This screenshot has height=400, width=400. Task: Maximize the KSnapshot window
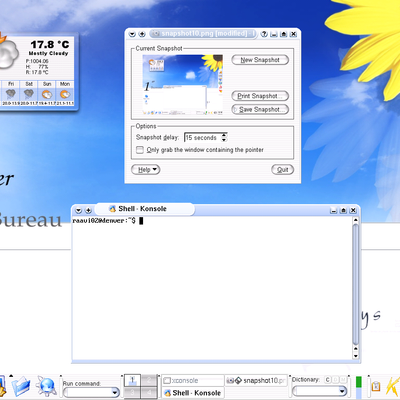click(283, 34)
